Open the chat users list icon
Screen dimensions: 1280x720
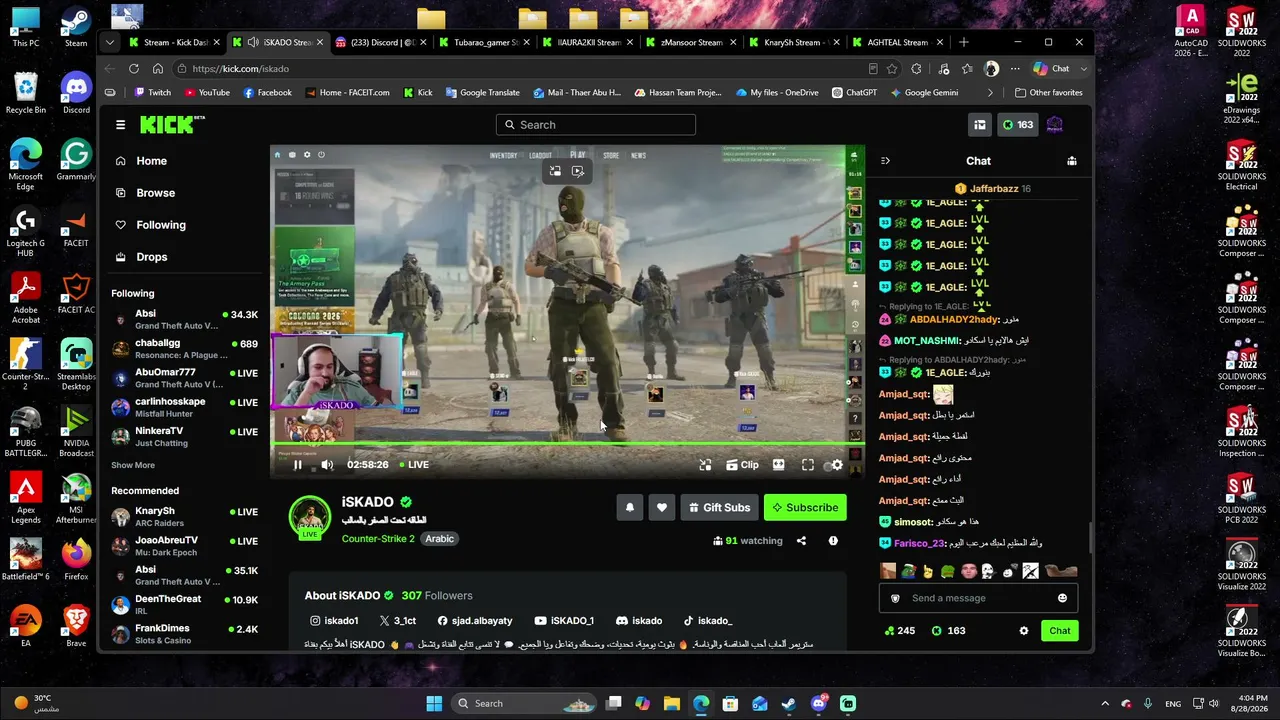click(x=1072, y=161)
